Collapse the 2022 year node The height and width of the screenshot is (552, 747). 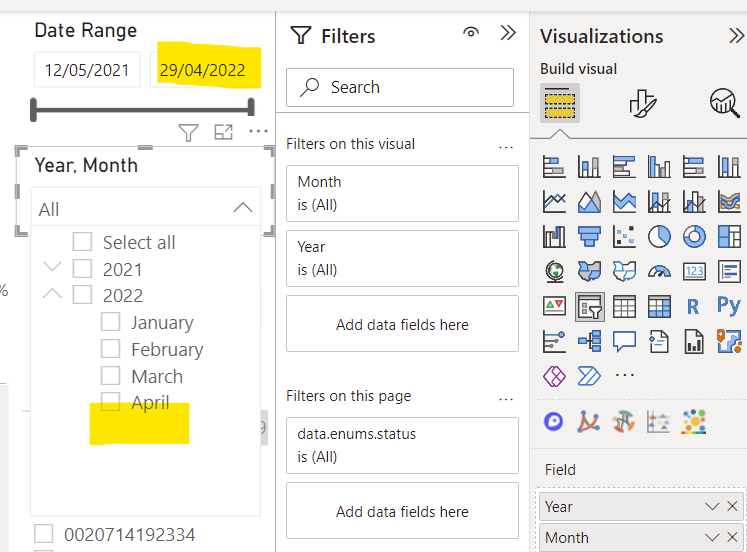pos(52,293)
